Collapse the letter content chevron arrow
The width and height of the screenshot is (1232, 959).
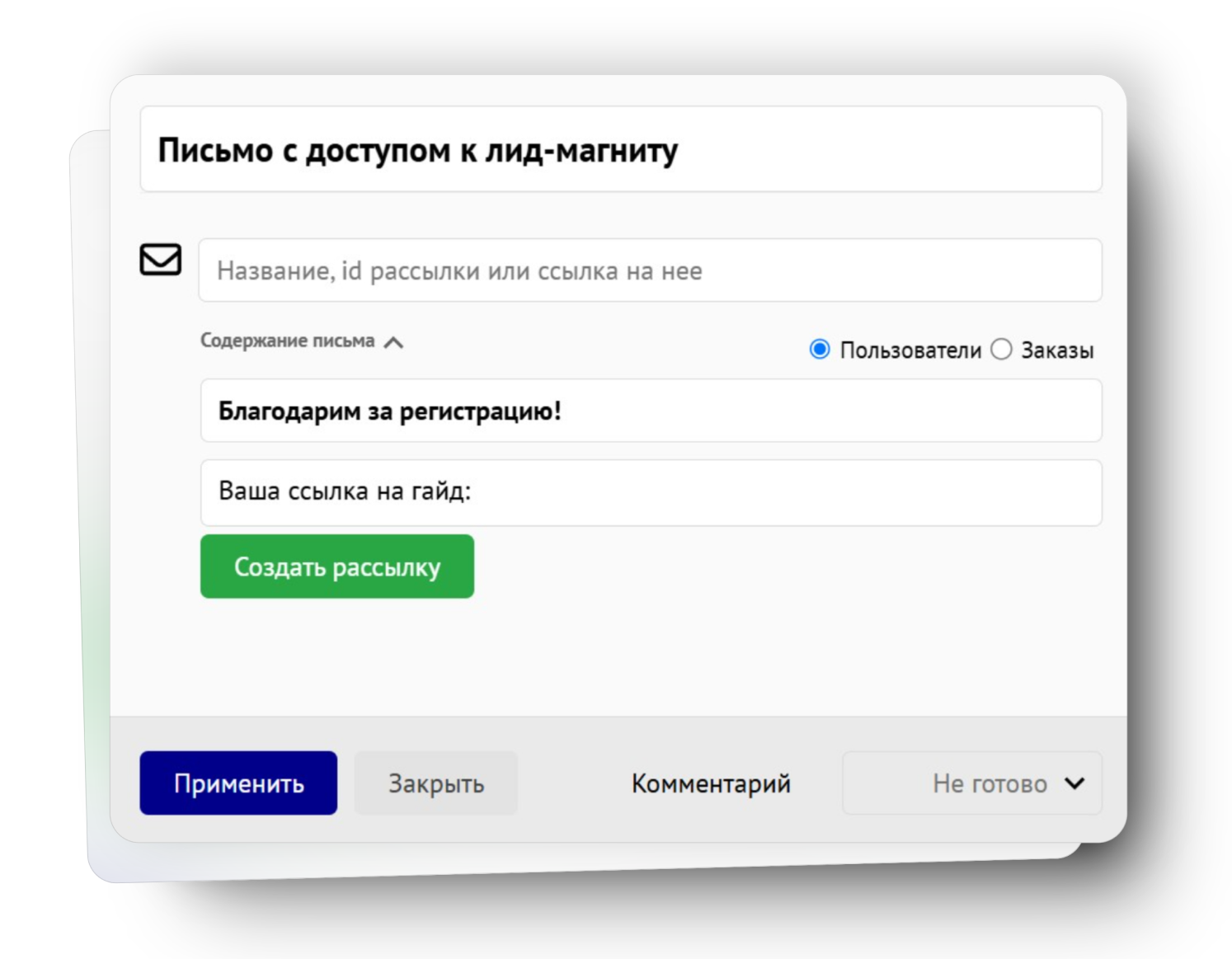[394, 342]
